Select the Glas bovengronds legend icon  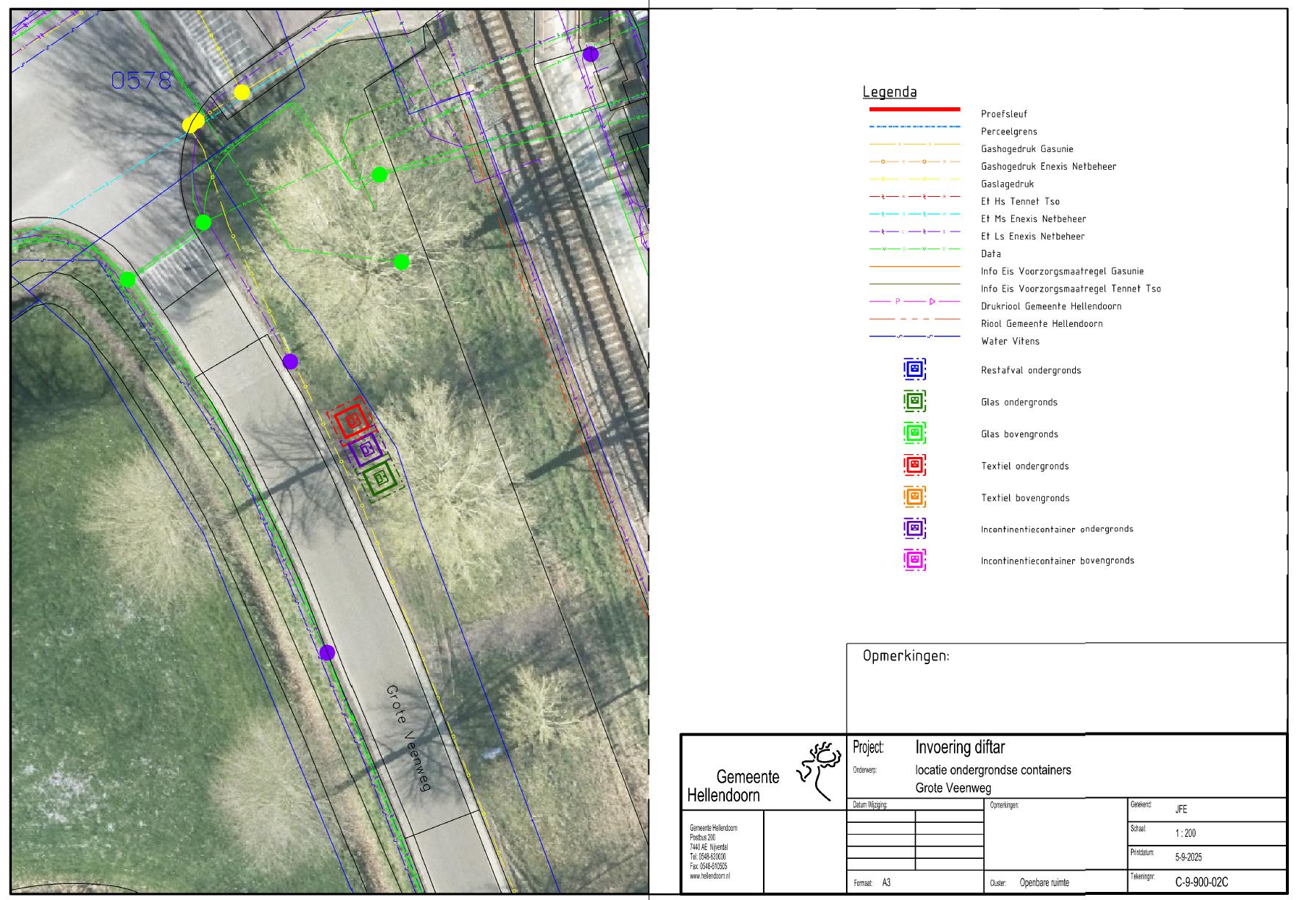[914, 433]
